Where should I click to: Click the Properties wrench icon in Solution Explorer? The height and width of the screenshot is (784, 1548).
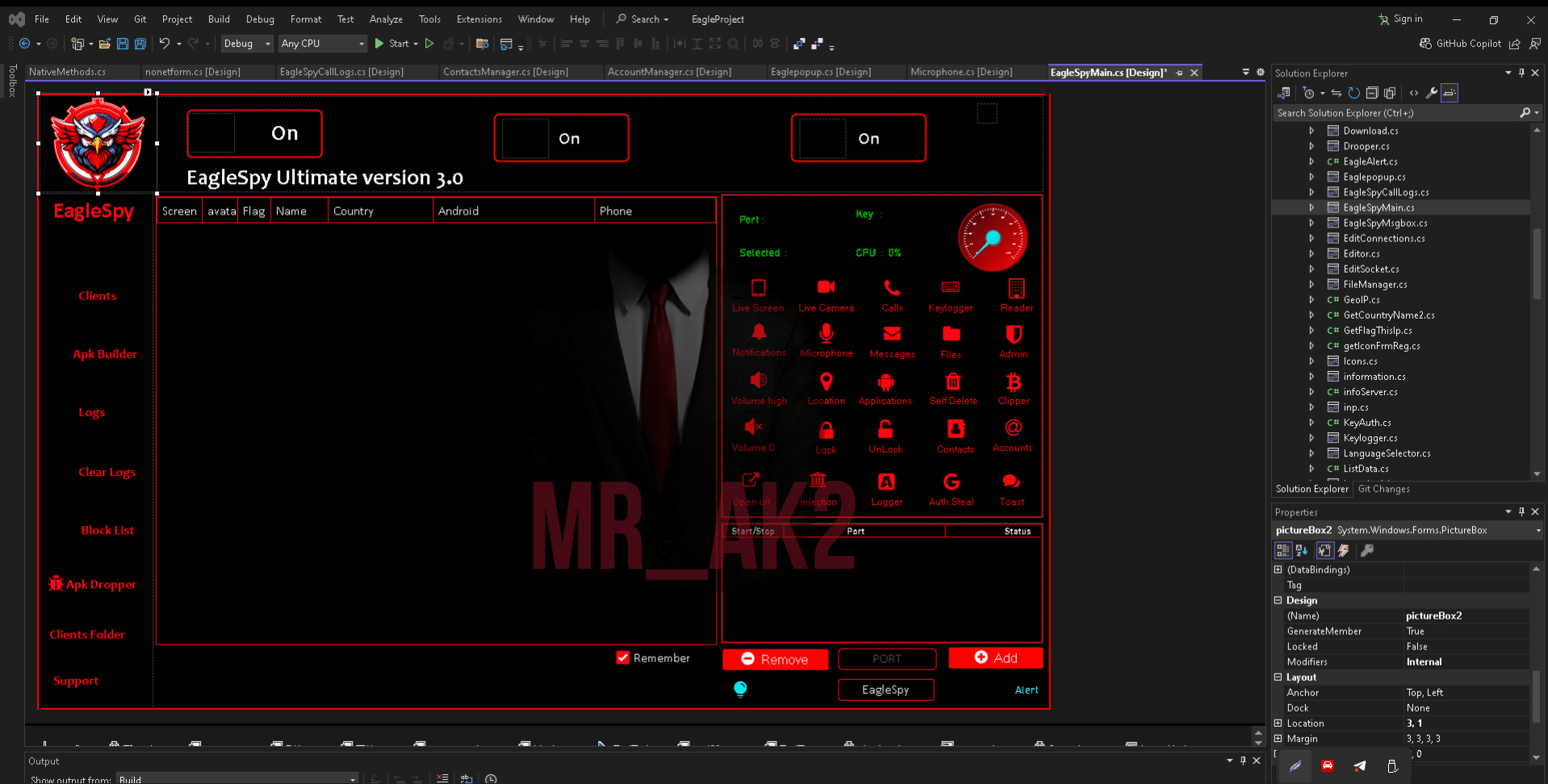point(1432,93)
